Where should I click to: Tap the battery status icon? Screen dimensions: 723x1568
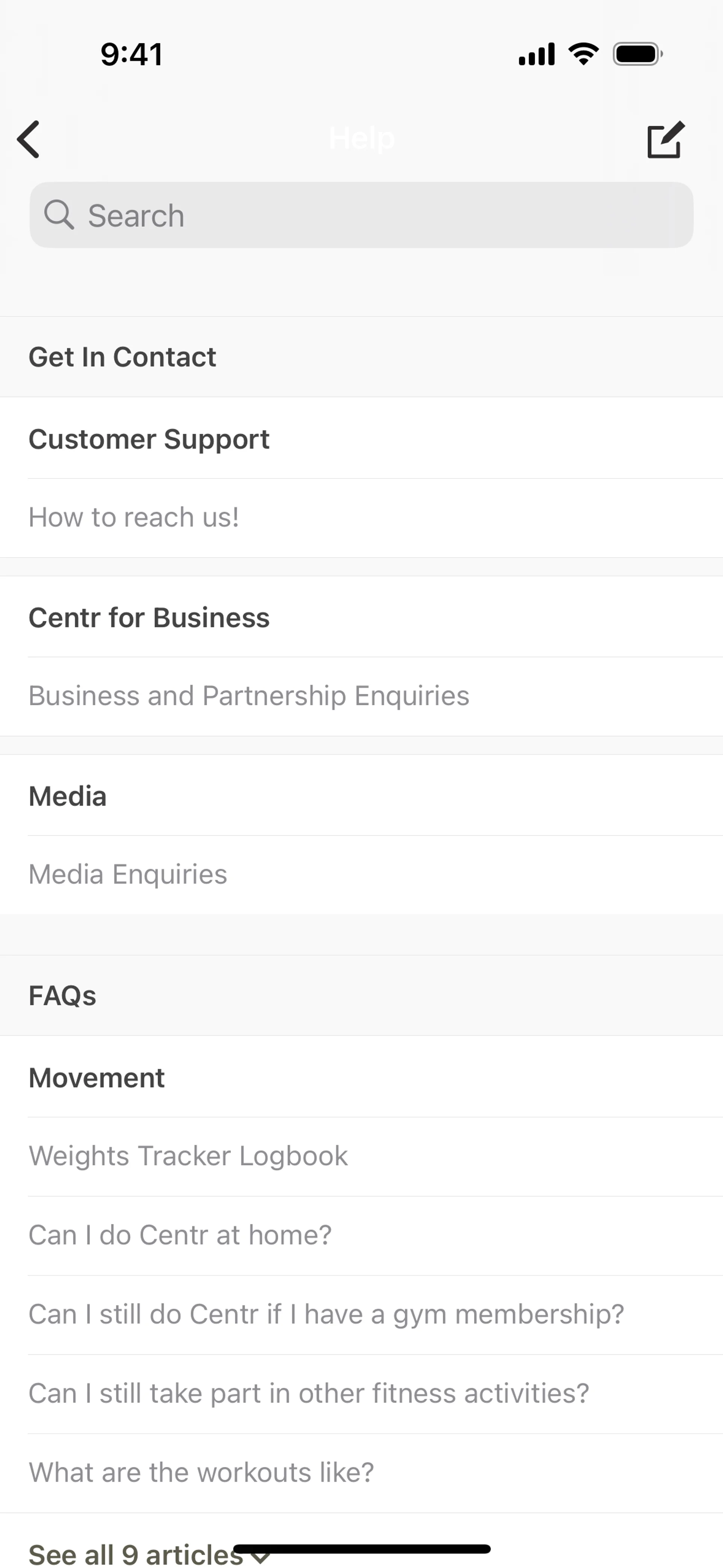[637, 54]
